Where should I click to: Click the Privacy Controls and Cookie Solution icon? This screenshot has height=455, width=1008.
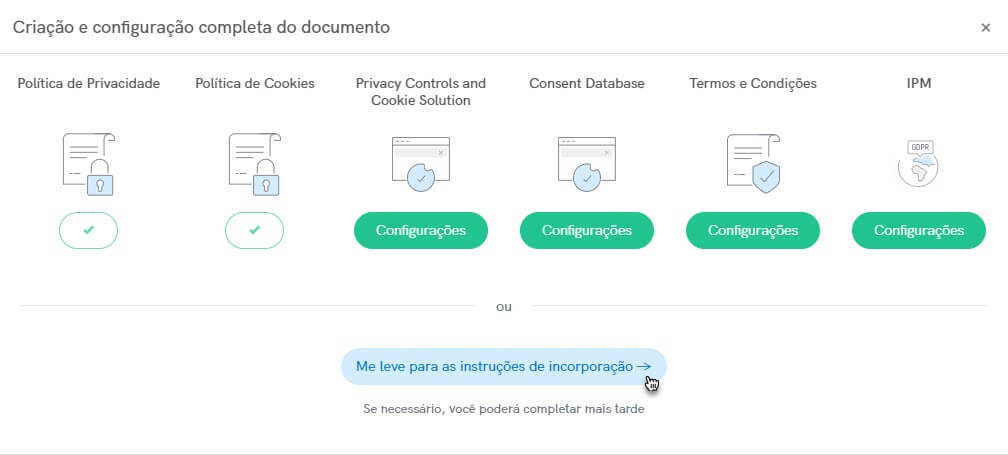421,165
